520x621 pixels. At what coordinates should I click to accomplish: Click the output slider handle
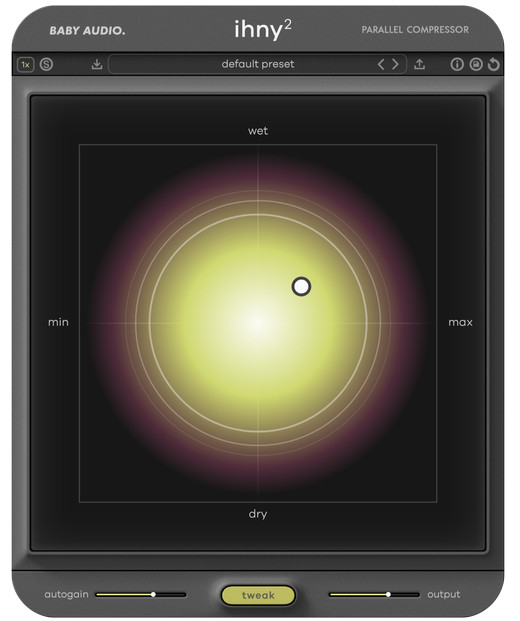[x=388, y=594]
